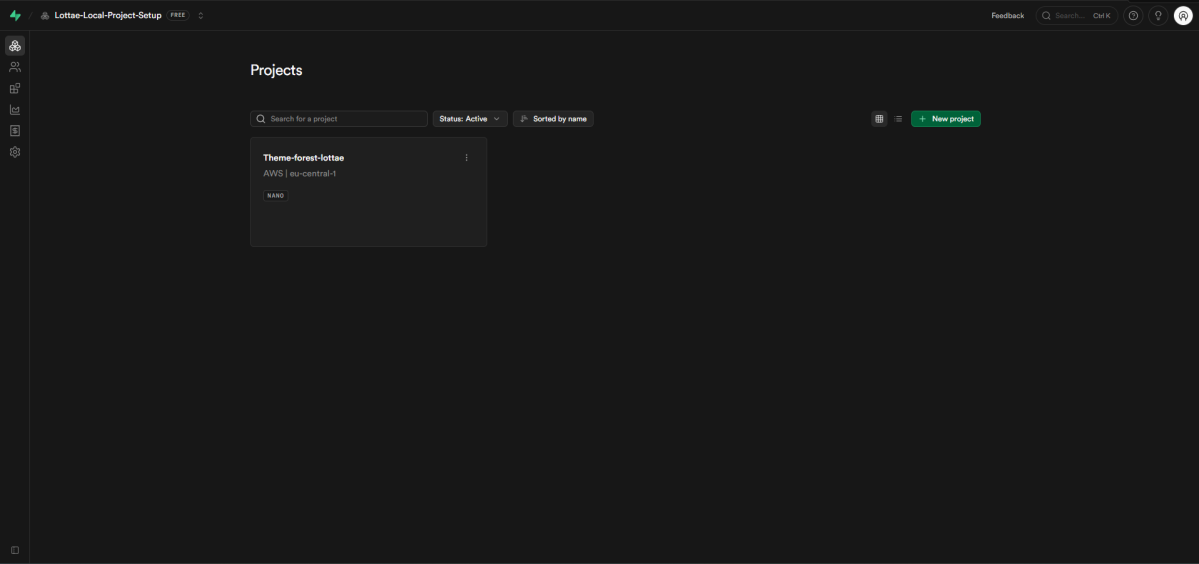This screenshot has width=1199, height=564.
Task: Open the global Search Ctrl K box
Action: click(1077, 15)
